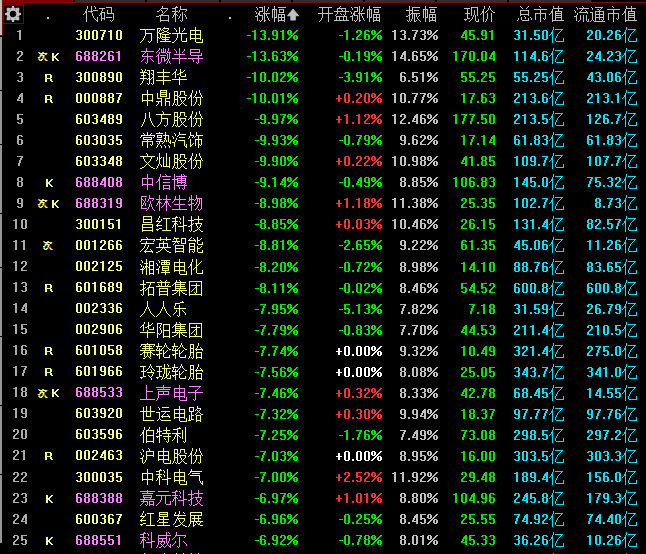Screen dimensions: 646x554
Task: Click the R marker on 赛轮轮胎 row
Action: 48,351
